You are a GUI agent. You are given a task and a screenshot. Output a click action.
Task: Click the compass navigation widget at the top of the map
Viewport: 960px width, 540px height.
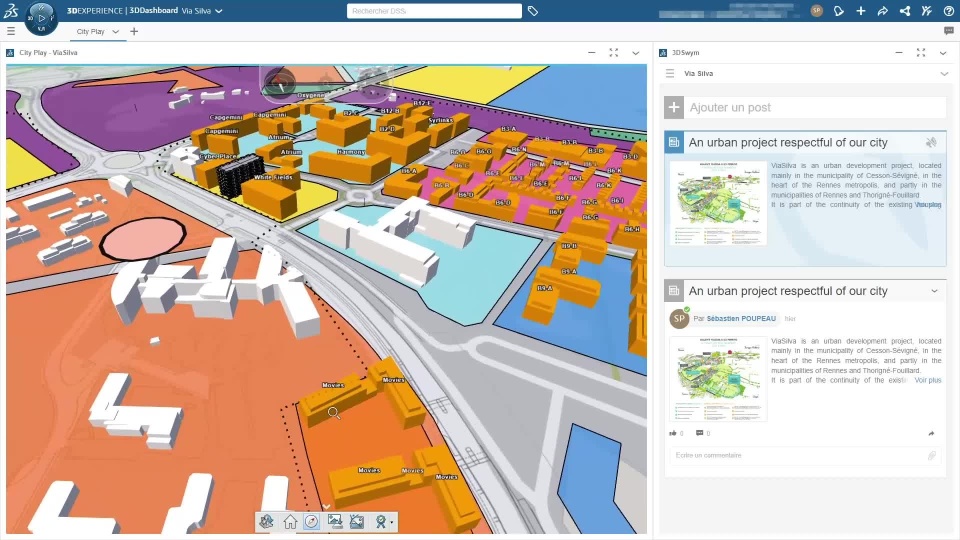pyautogui.click(x=280, y=82)
